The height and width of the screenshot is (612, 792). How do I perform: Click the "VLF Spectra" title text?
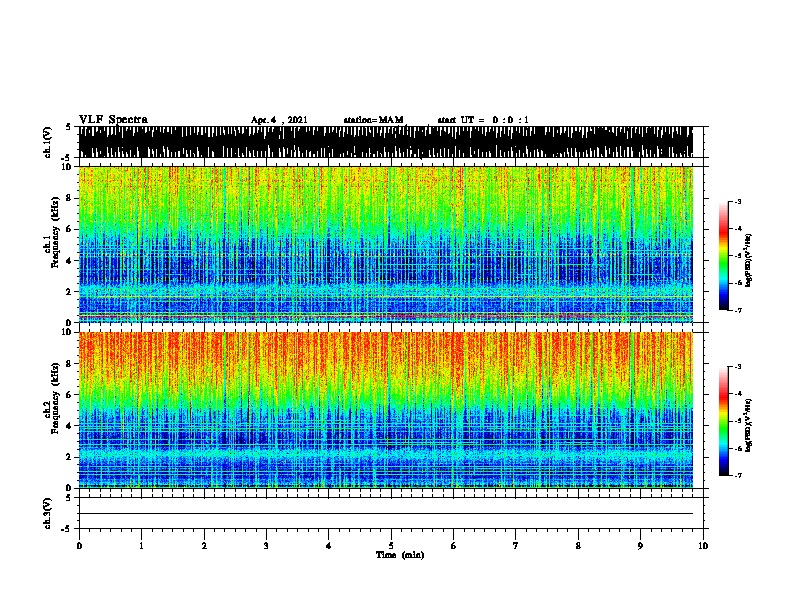point(113,120)
